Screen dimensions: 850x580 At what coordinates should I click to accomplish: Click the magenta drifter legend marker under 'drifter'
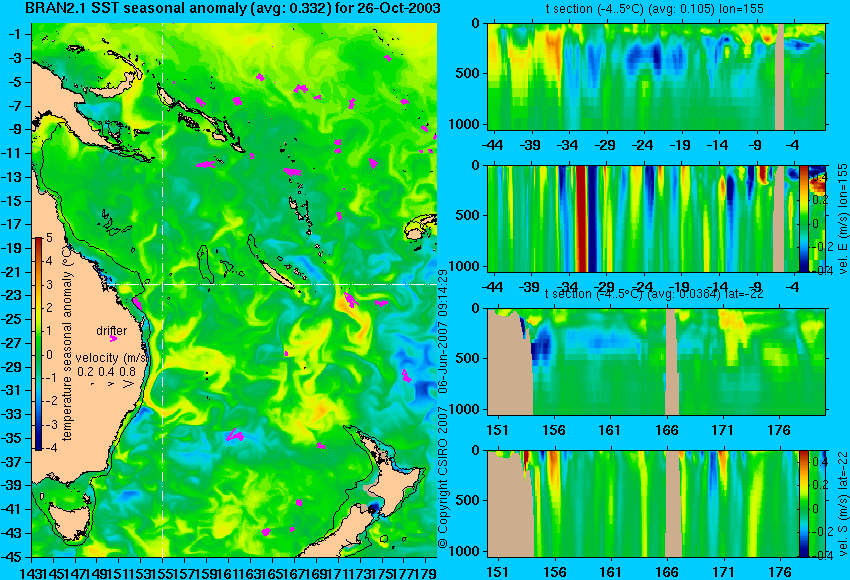click(113, 339)
